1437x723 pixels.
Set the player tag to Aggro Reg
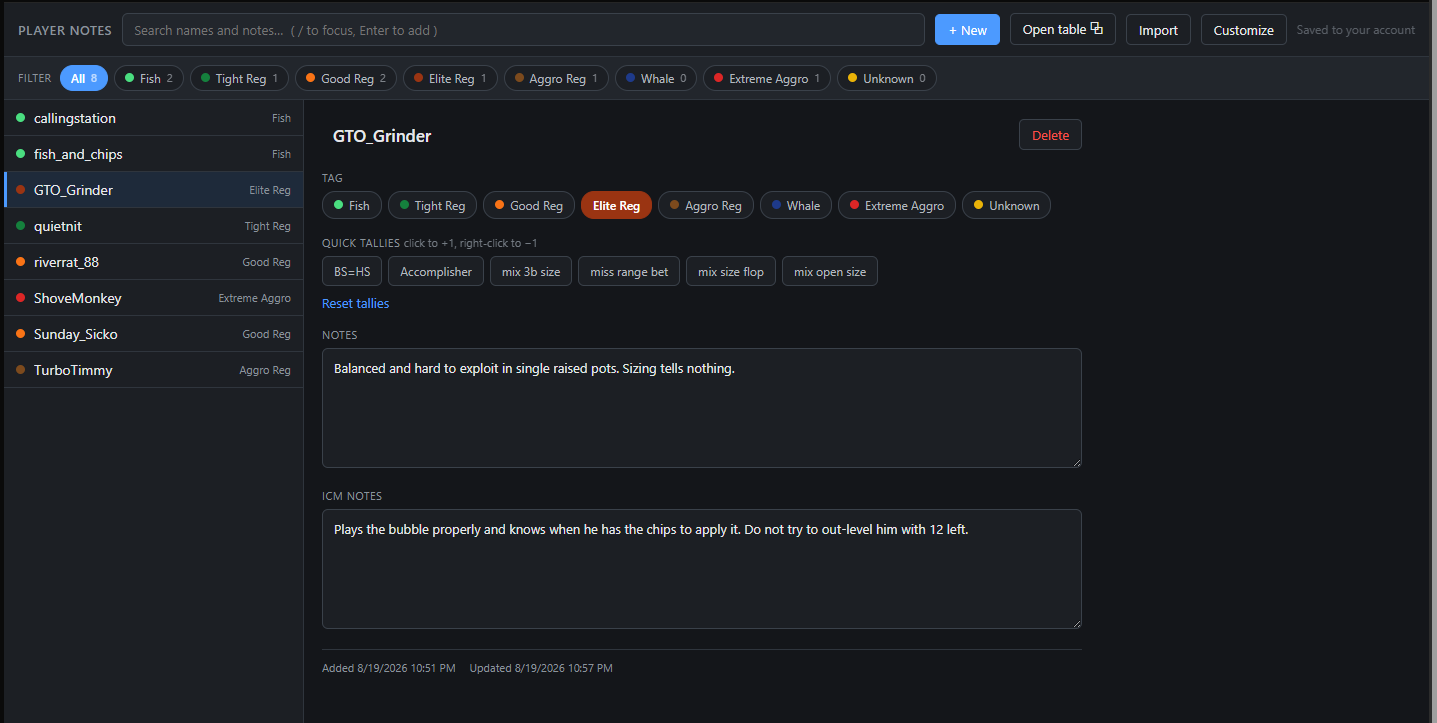[x=706, y=205]
